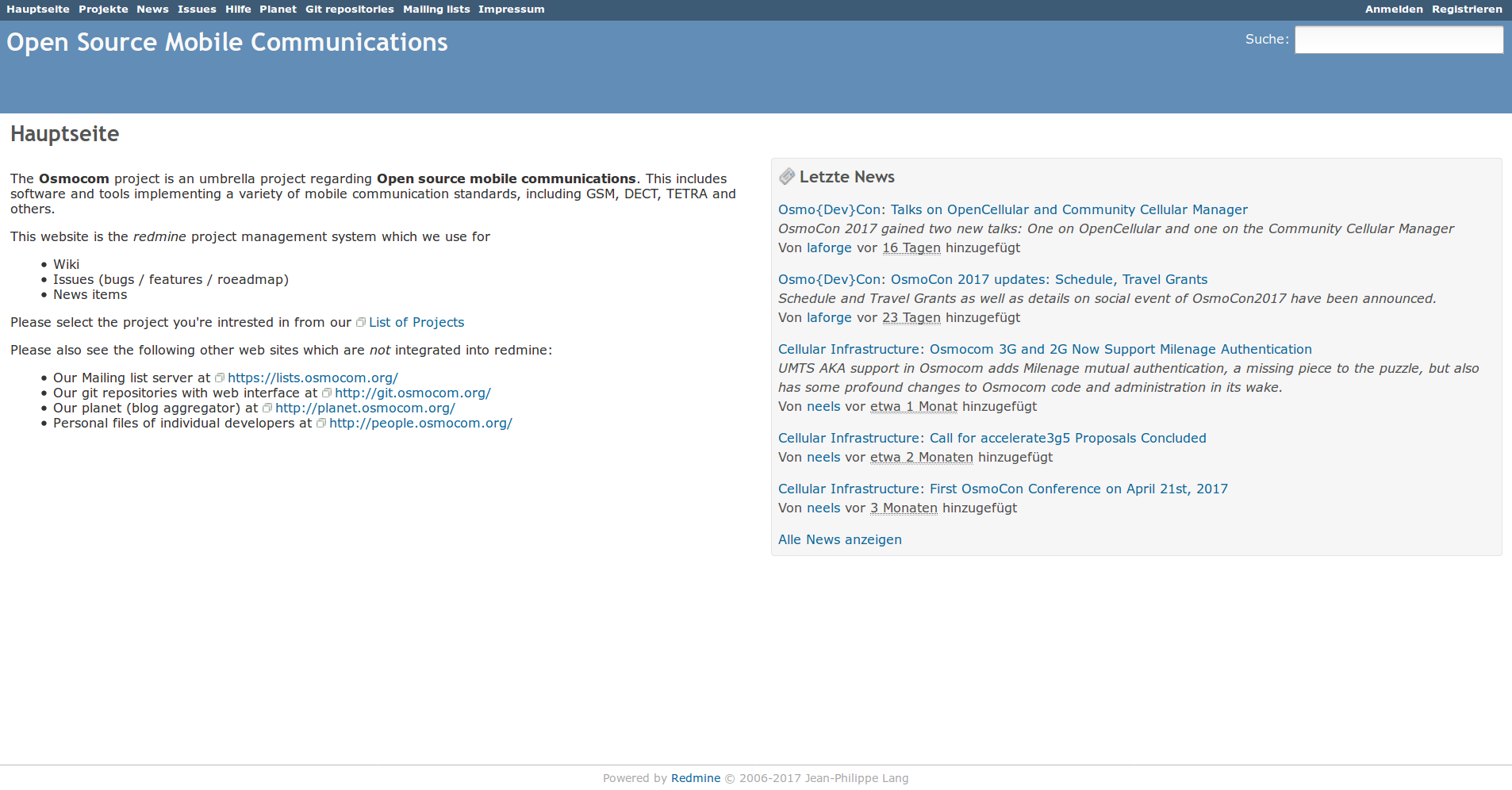1512x790 pixels.
Task: Click the 16 Tagen timestamp link
Action: (x=911, y=247)
